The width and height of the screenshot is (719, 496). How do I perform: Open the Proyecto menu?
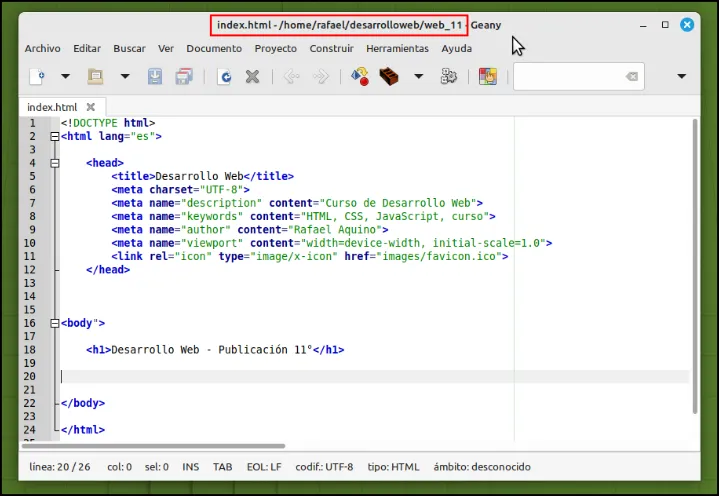[x=276, y=48]
